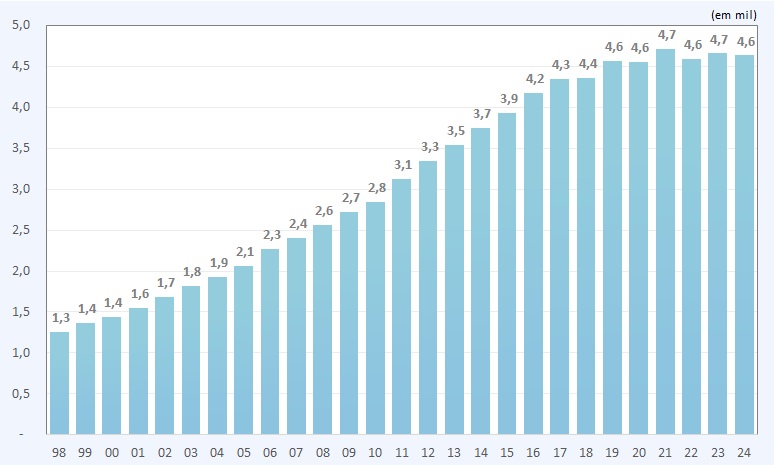Viewport: 774px width, 465px height.
Task: Select the bar for year 99
Action: (x=85, y=379)
